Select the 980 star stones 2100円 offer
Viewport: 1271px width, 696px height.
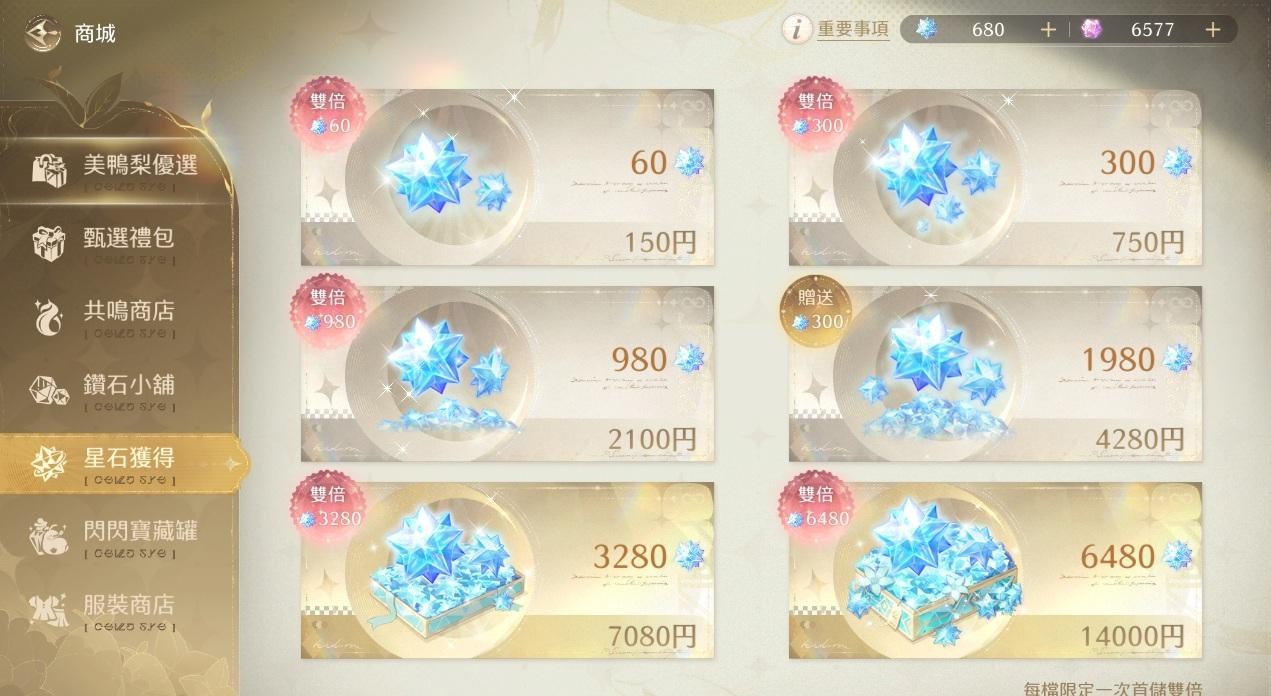[508, 374]
